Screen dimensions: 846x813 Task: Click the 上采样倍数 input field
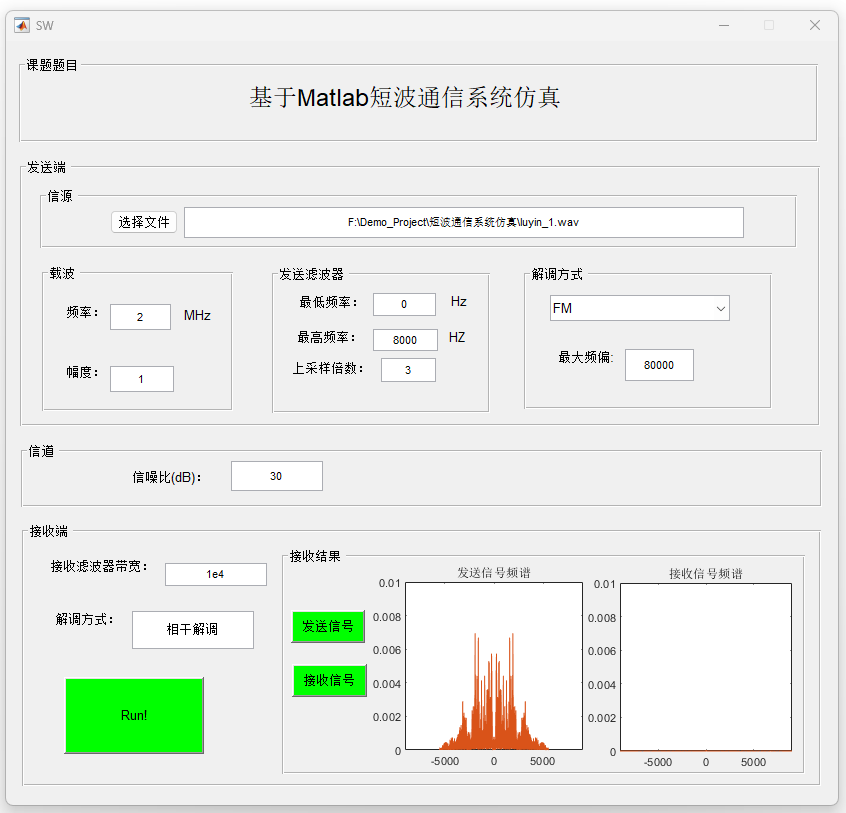point(407,370)
